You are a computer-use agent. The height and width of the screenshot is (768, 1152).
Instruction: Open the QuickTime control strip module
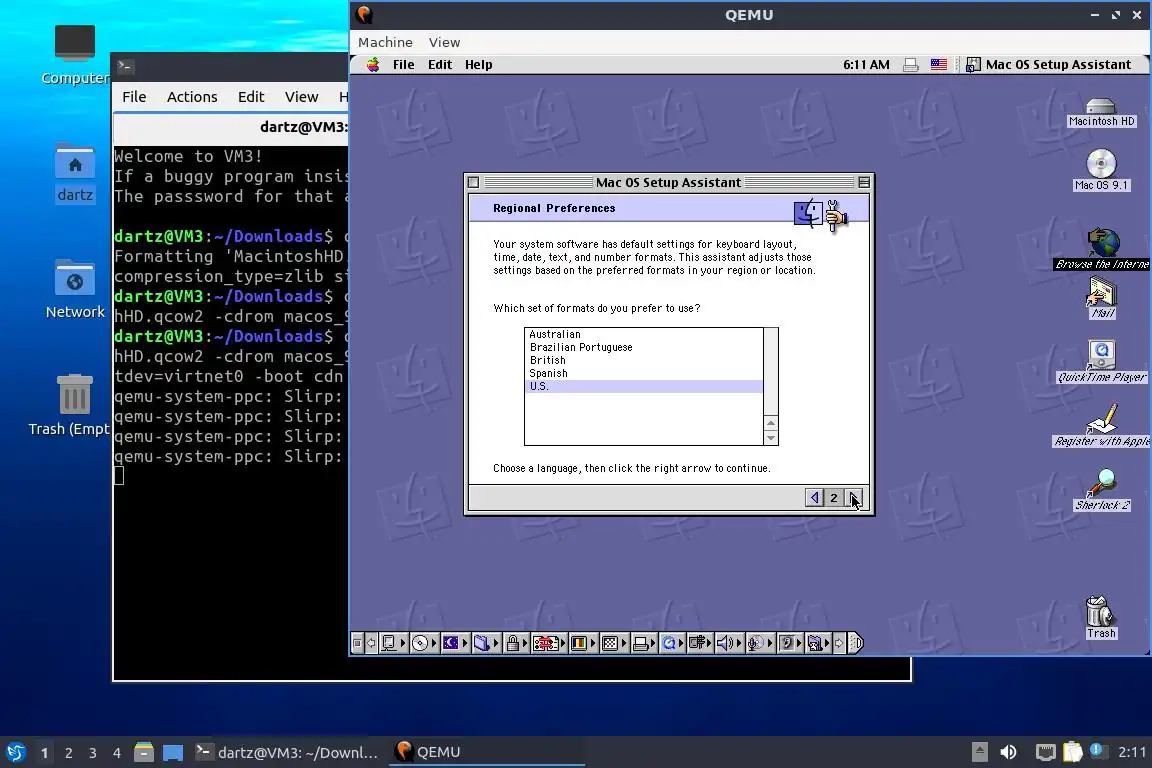coord(672,643)
